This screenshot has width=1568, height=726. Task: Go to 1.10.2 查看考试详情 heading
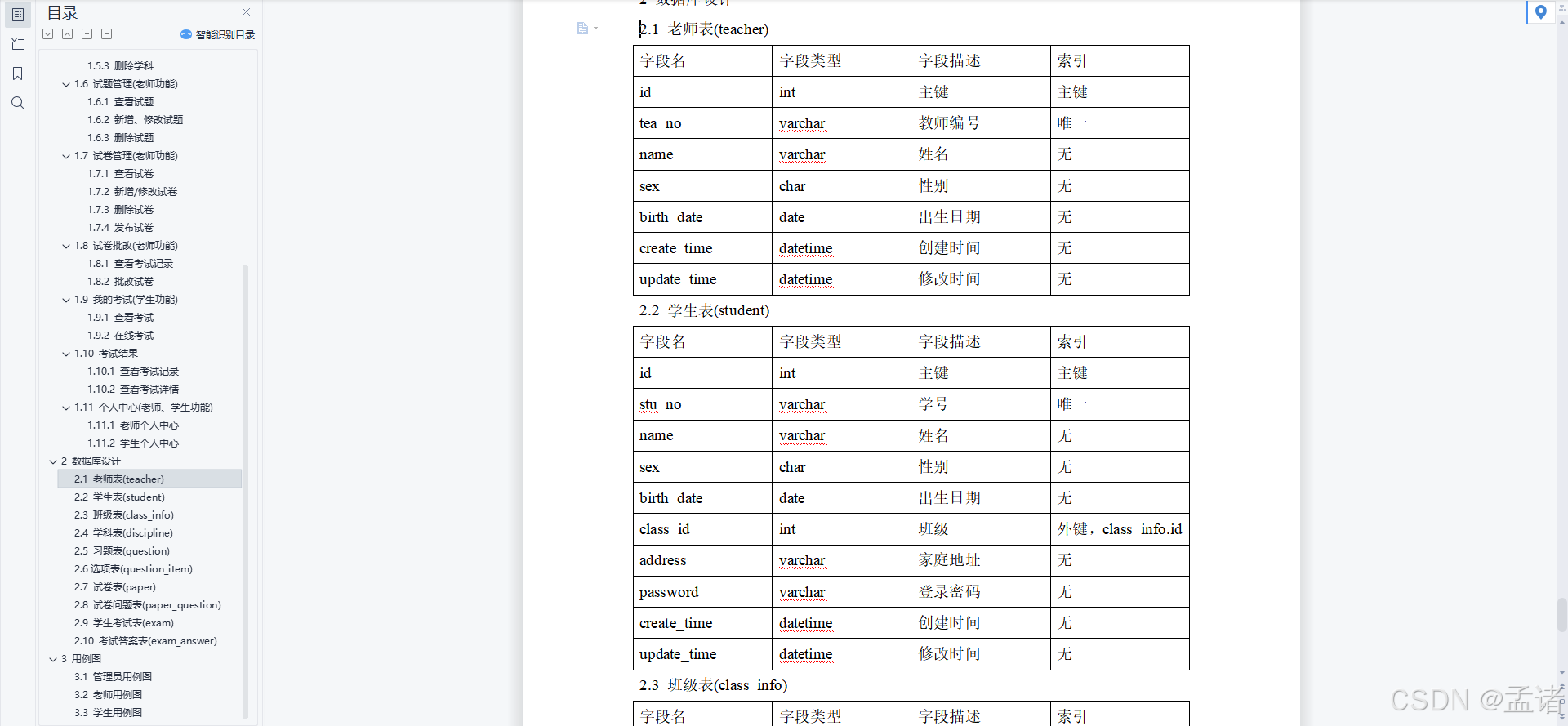[x=133, y=390]
